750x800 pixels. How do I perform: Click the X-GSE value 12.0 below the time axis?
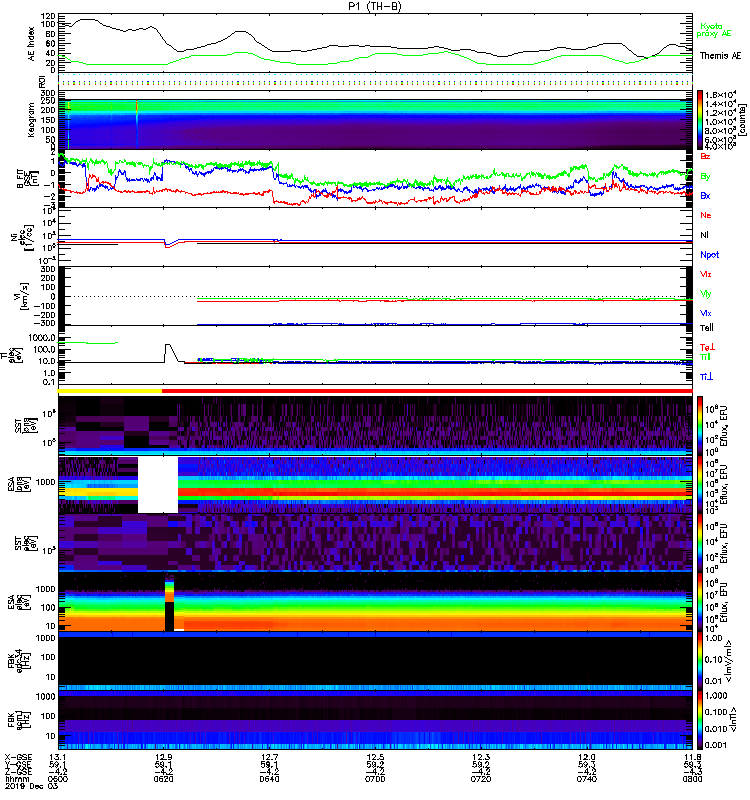[x=587, y=757]
